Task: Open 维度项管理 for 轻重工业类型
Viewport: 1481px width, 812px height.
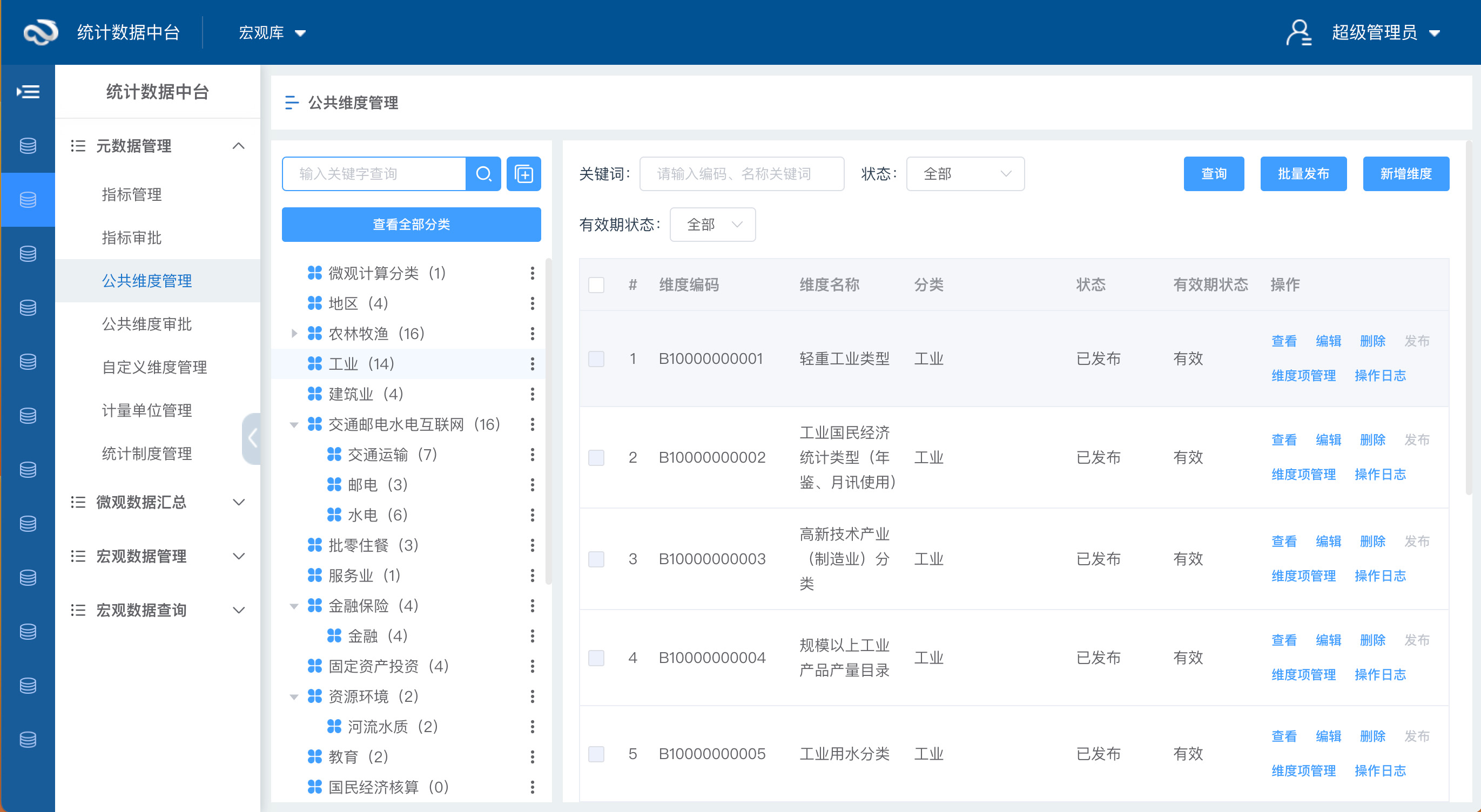Action: pyautogui.click(x=1303, y=375)
